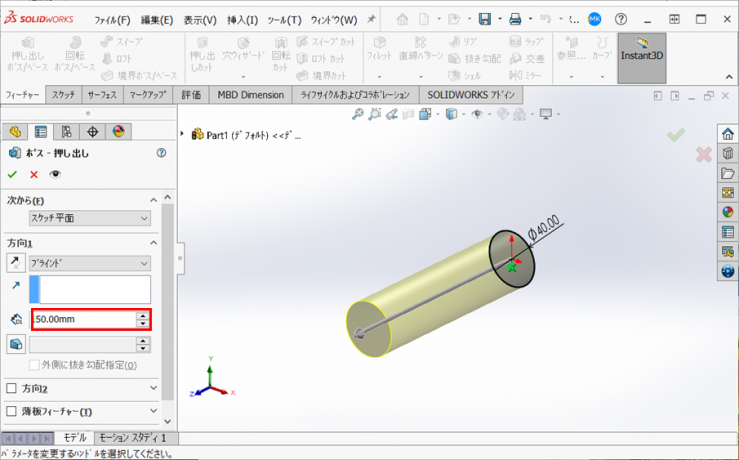Increase the depth value with the up spinner
This screenshot has width=739, height=460.
144,315
